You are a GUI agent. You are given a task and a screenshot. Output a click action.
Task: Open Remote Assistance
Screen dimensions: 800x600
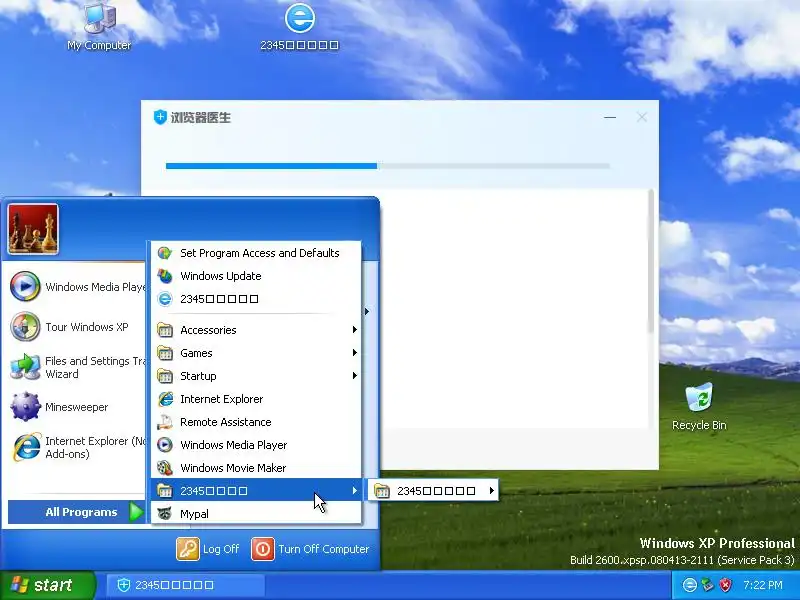pos(256,422)
